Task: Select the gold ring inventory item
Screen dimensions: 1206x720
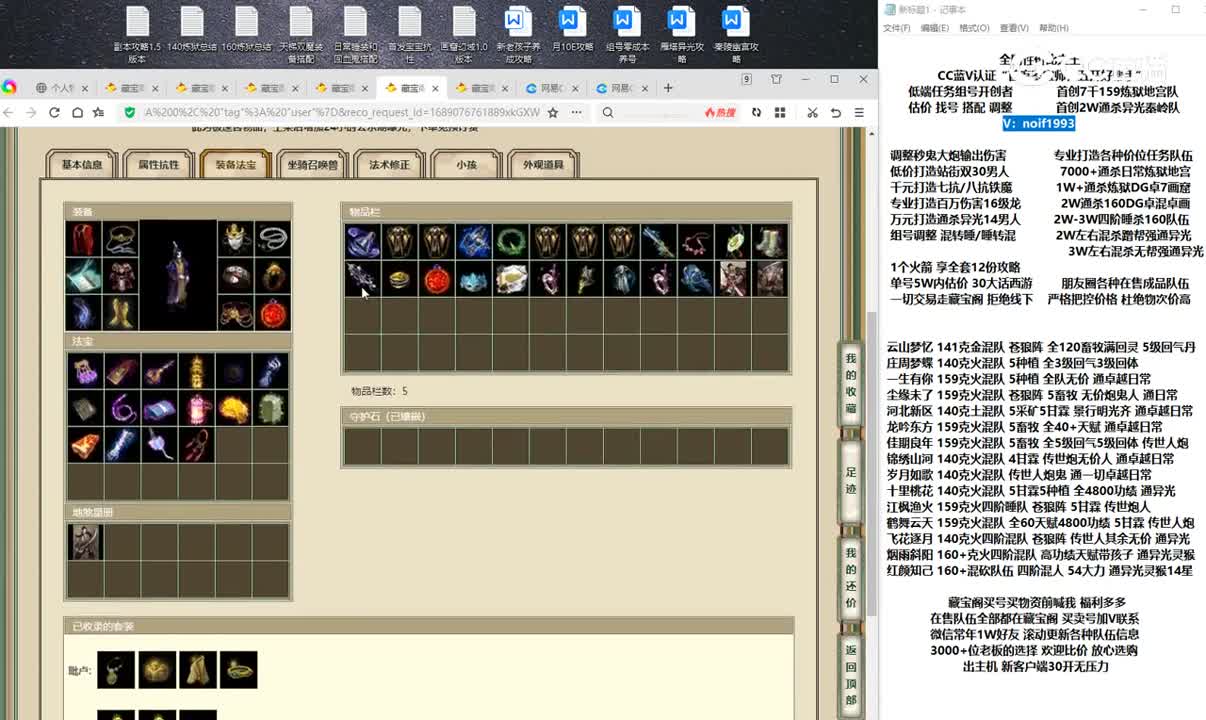Action: point(399,279)
